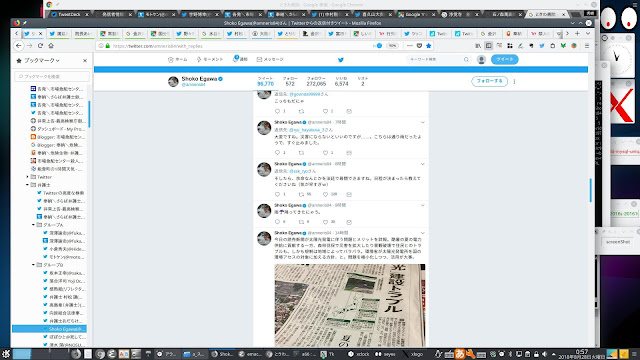
Task: Open the ダッシュボード - My Pro... bookmark
Action: tap(58, 129)
